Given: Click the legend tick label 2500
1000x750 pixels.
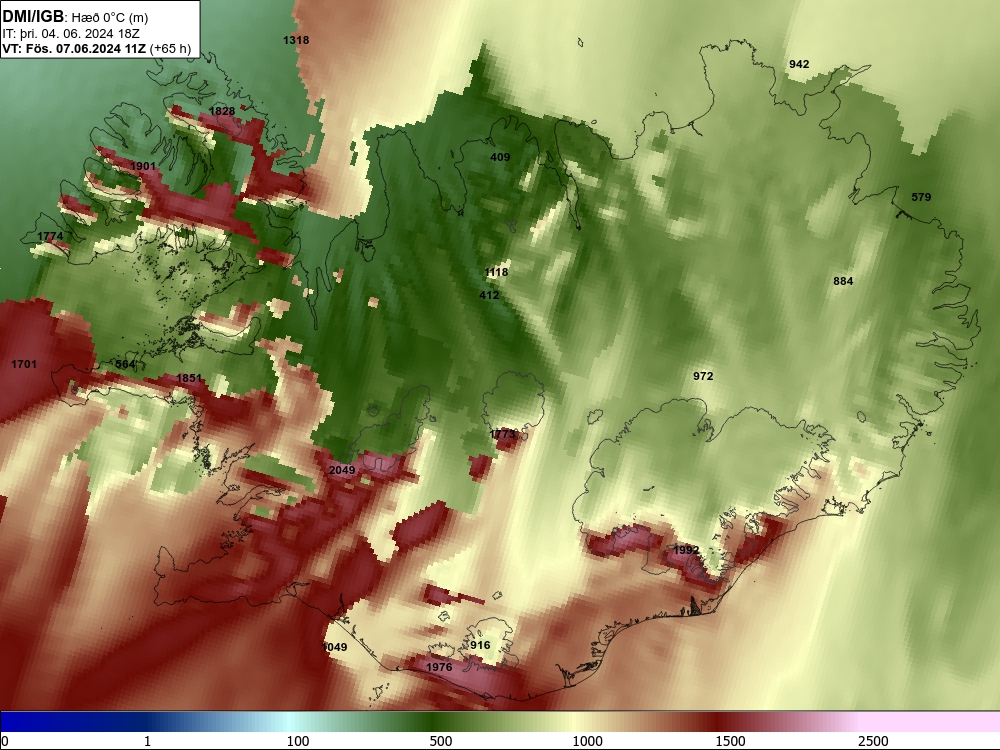Looking at the screenshot, I should point(873,741).
